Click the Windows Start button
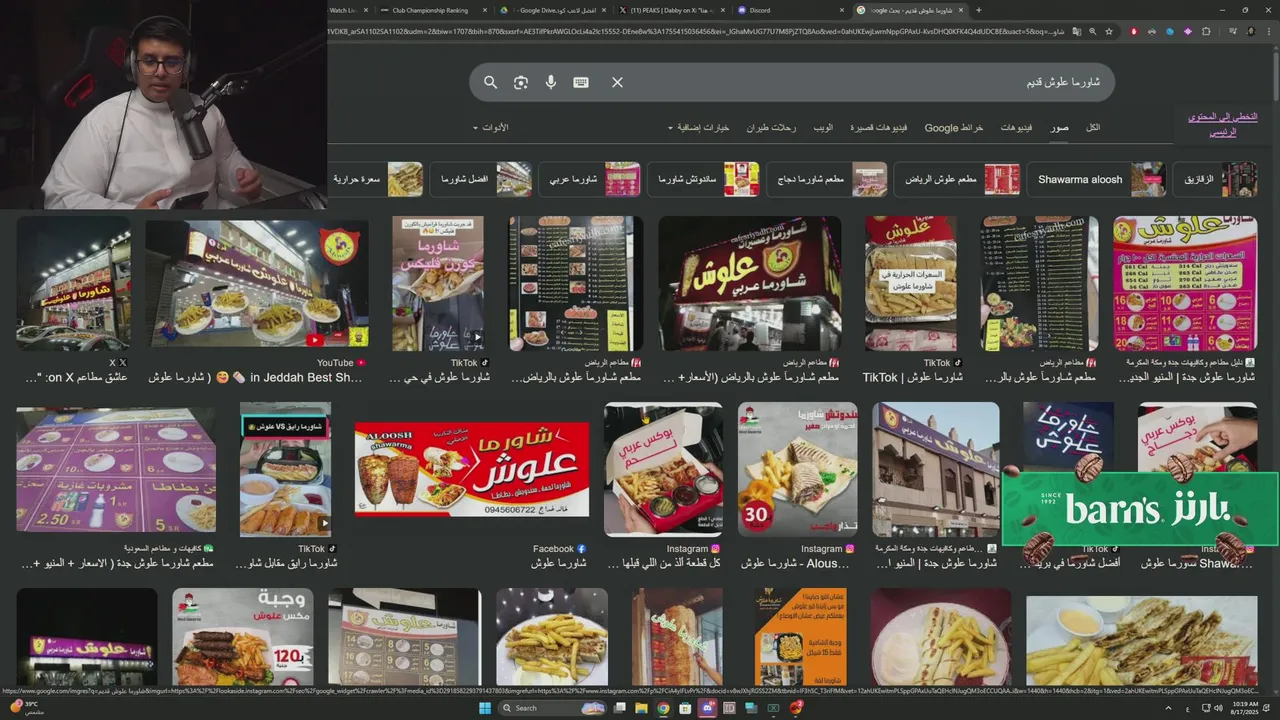The width and height of the screenshot is (1280, 720). coord(485,708)
